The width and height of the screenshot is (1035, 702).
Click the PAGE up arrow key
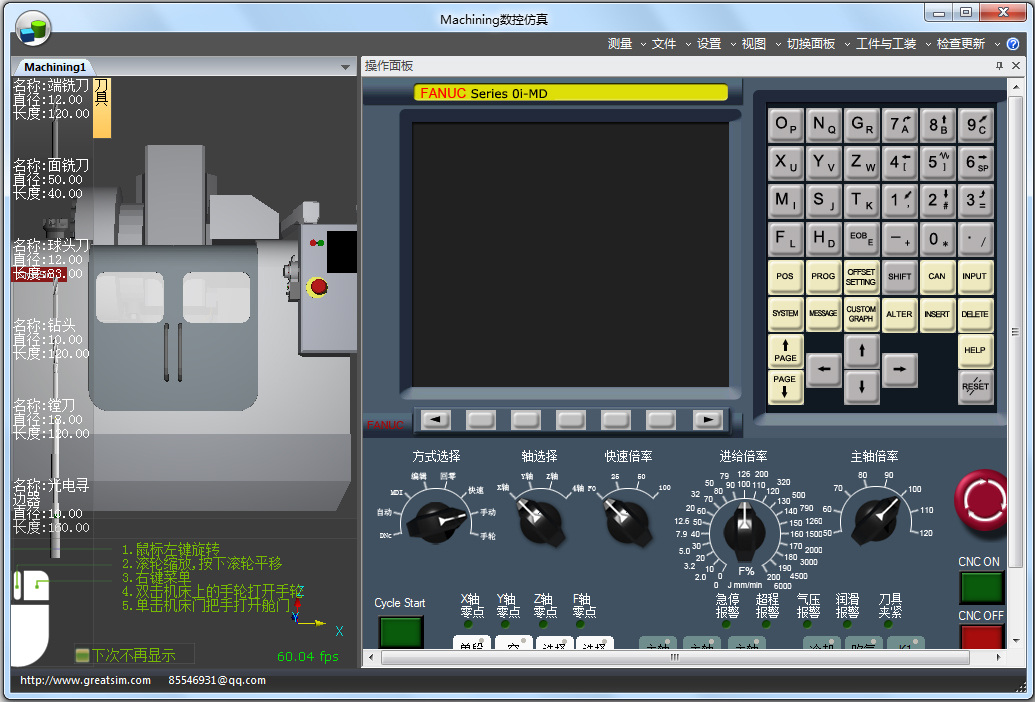pyautogui.click(x=785, y=351)
